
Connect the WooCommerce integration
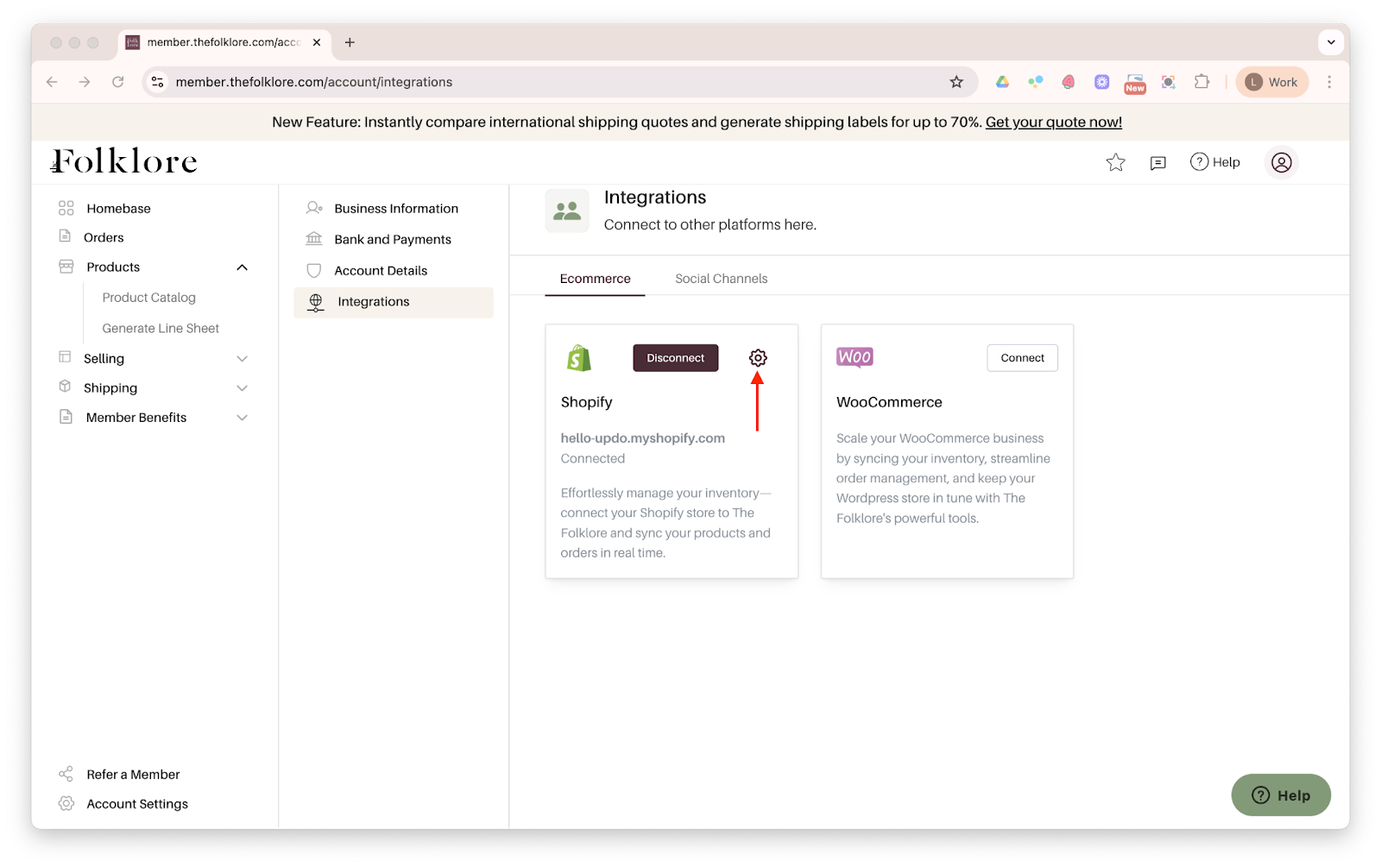[x=1022, y=358]
